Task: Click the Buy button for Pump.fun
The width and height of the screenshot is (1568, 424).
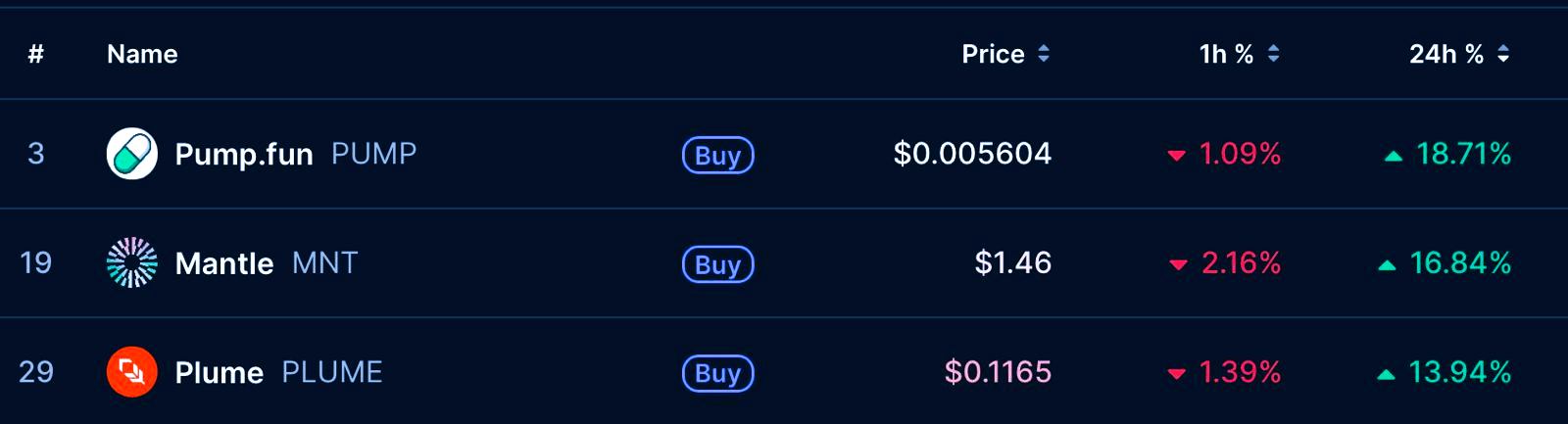Action: pos(717,155)
